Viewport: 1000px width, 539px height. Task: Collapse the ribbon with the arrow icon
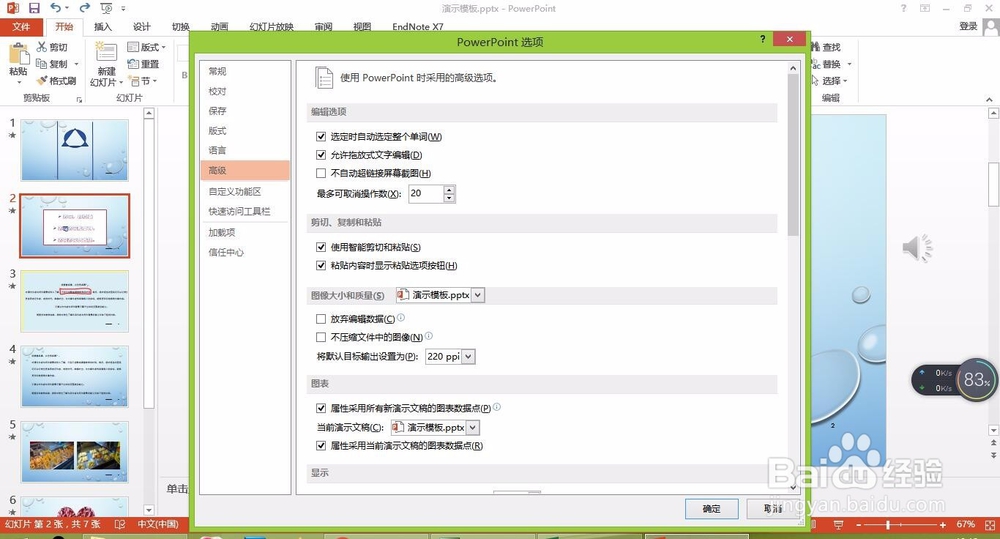[x=989, y=100]
